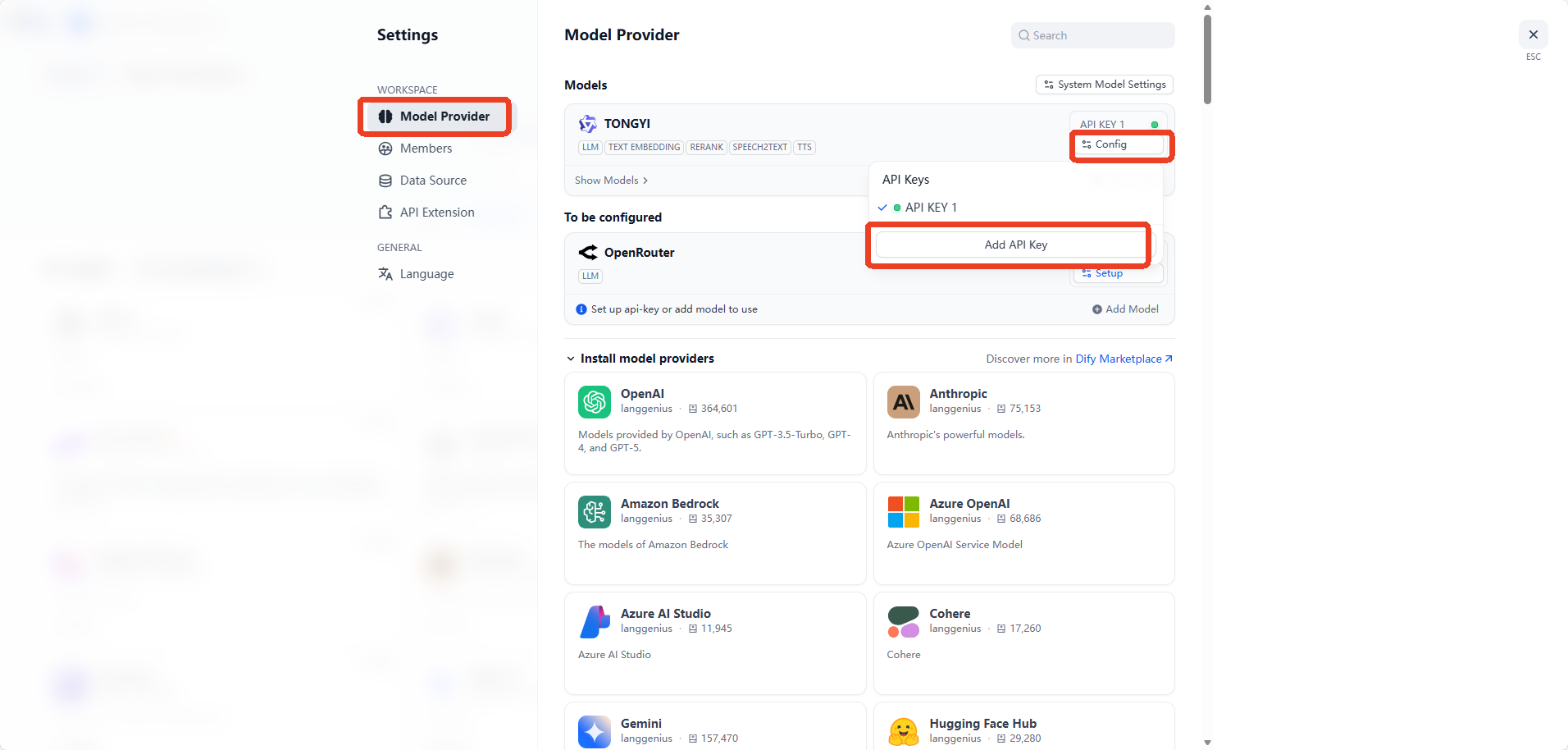
Task: Click the Members icon in sidebar
Action: click(x=385, y=149)
